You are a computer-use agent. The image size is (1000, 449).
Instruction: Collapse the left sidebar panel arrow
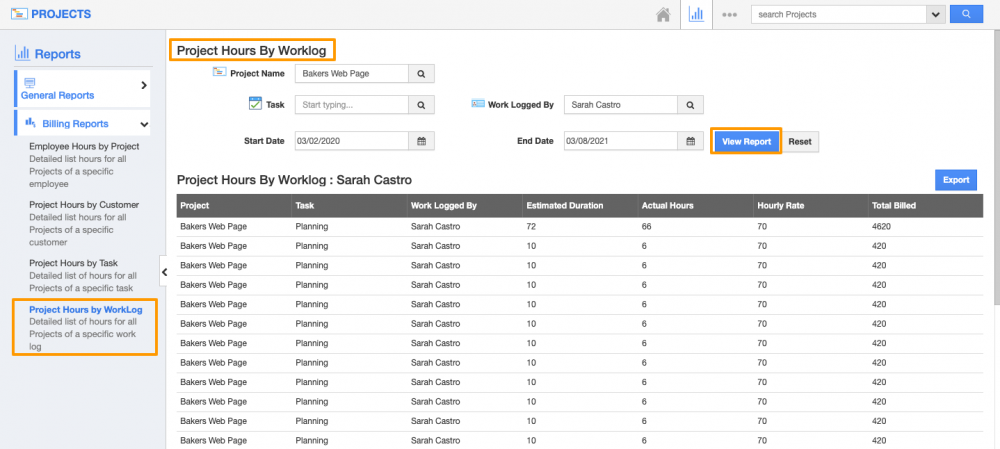pyautogui.click(x=164, y=272)
